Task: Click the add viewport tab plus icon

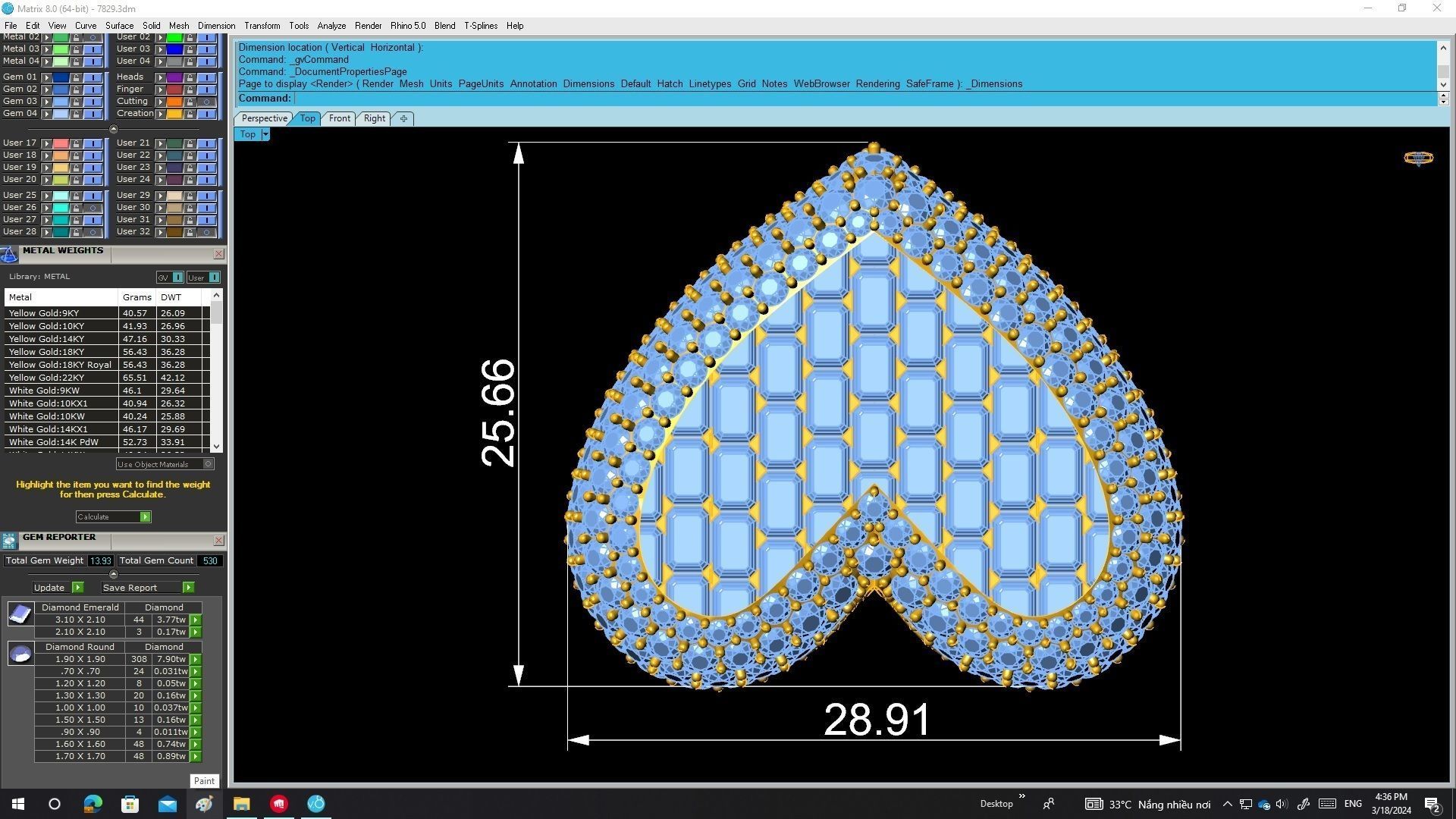Action: (x=403, y=118)
